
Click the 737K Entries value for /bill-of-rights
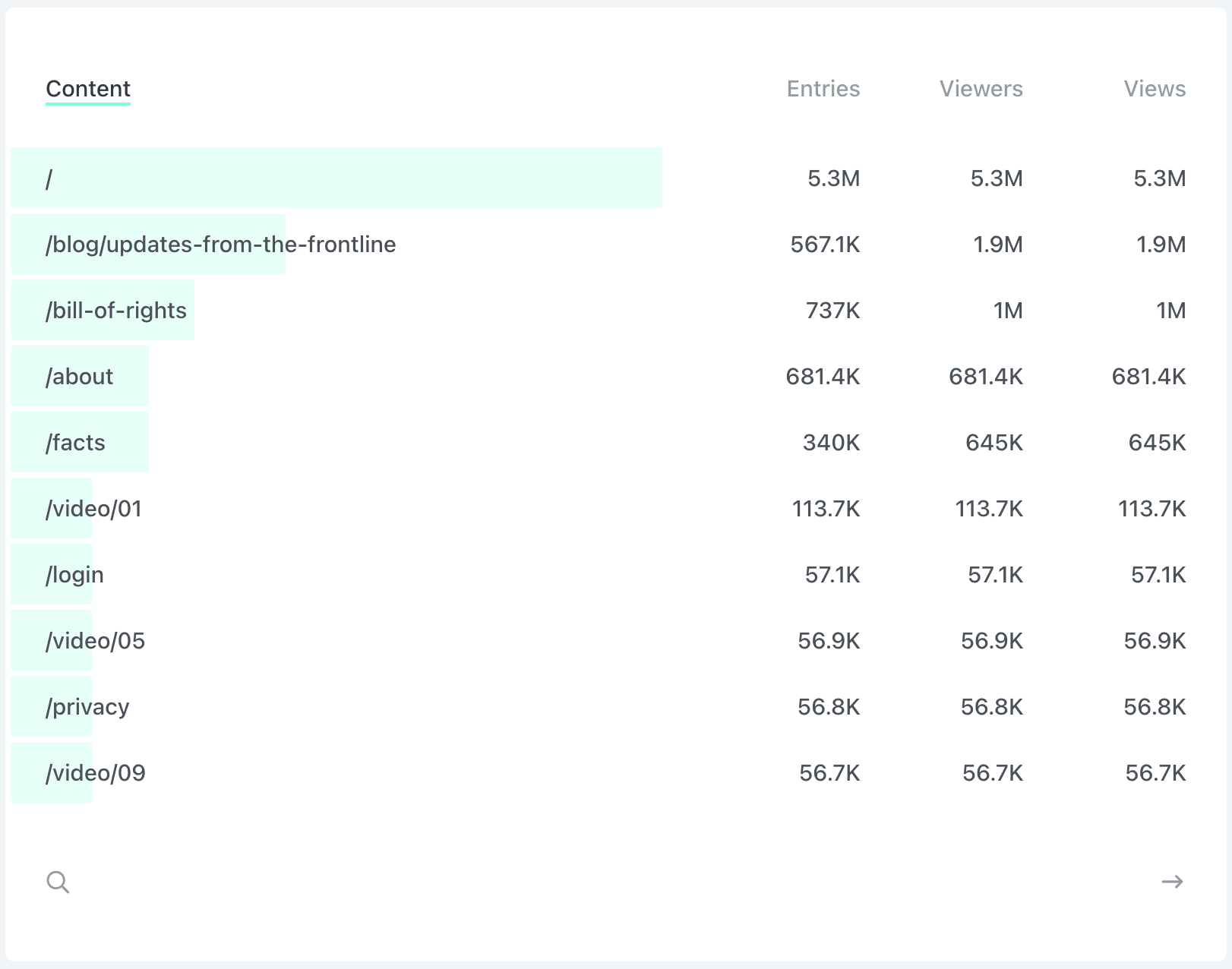tap(832, 310)
